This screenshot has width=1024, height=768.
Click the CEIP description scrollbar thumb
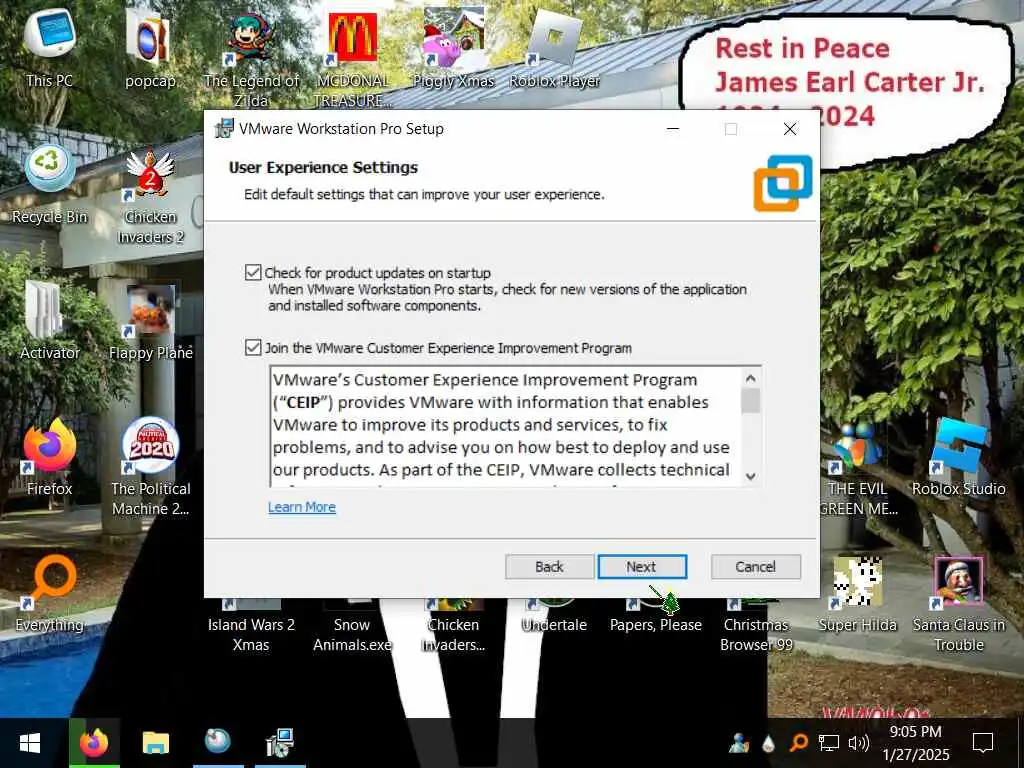tap(750, 401)
